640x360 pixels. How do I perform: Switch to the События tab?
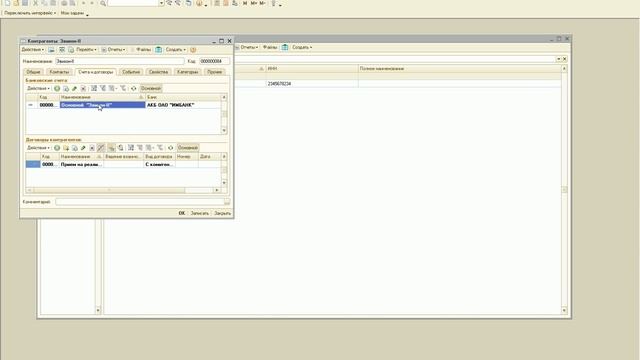tap(131, 72)
